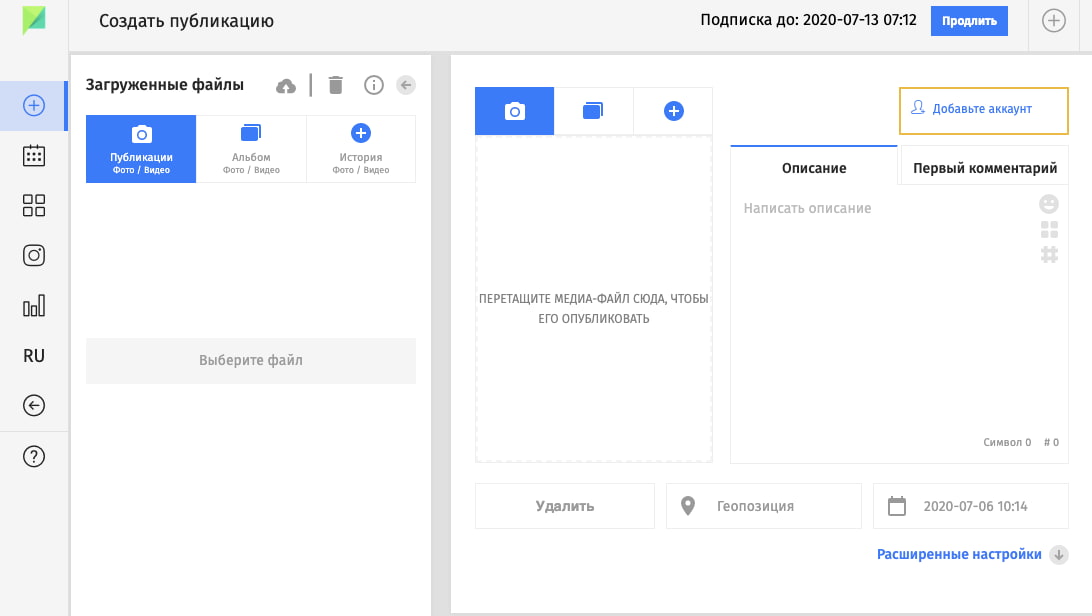Switch to the Первый комментарий tab
The width and height of the screenshot is (1092, 616).
984,168
